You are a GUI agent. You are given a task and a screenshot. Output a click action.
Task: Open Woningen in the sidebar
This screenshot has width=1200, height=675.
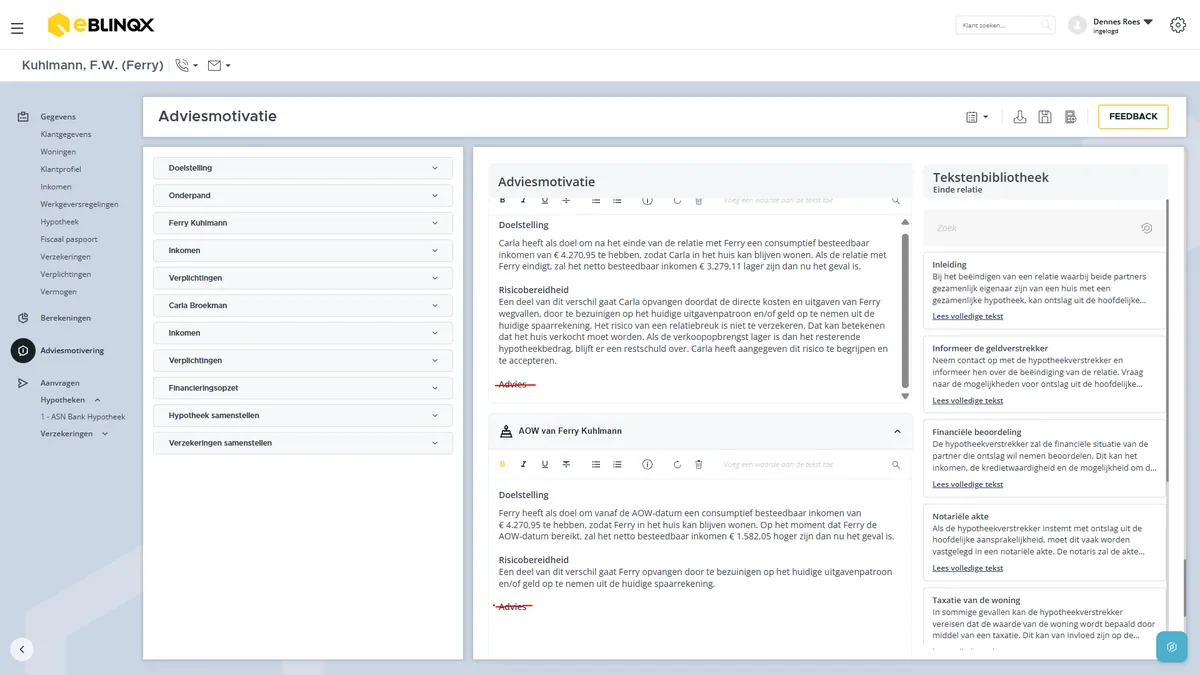pos(58,152)
